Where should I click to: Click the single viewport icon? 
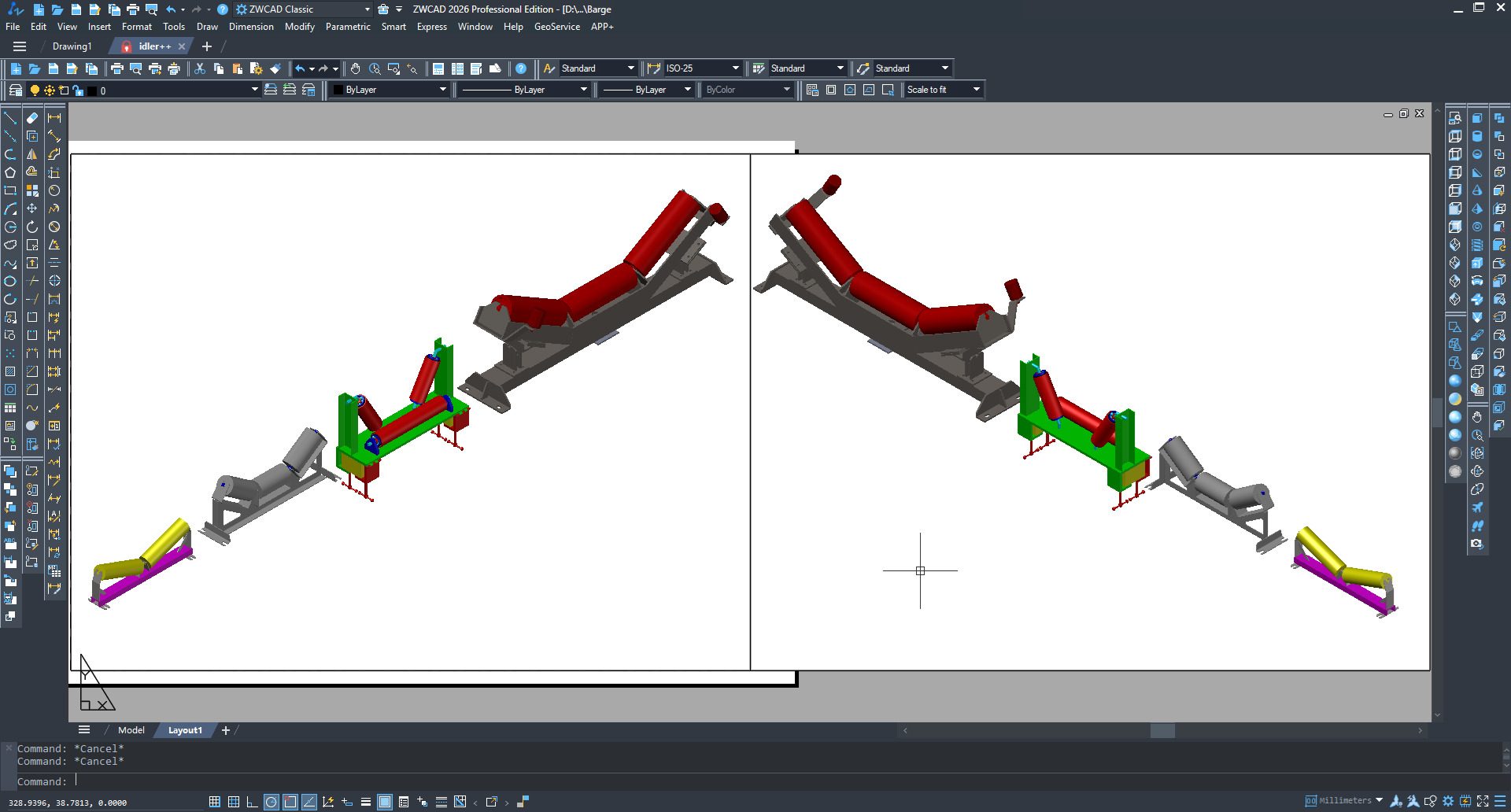pyautogui.click(x=831, y=90)
